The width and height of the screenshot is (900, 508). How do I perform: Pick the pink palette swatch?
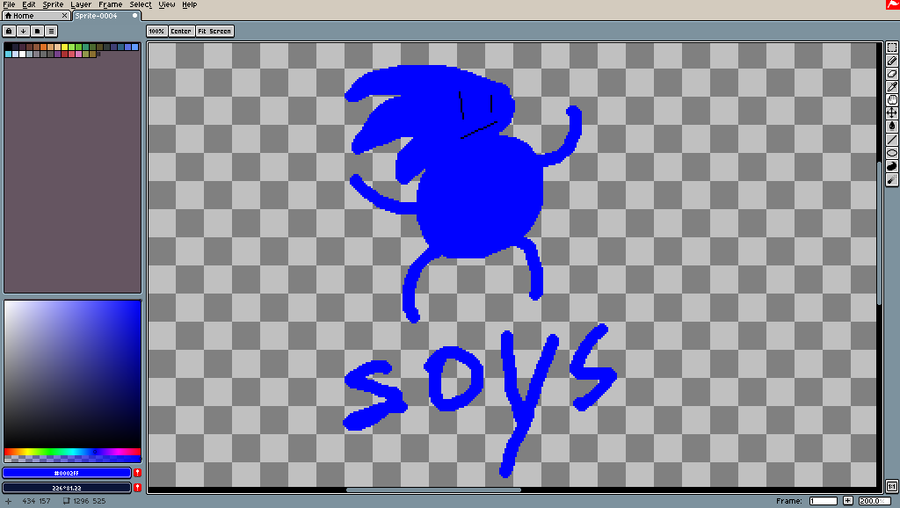click(x=79, y=54)
